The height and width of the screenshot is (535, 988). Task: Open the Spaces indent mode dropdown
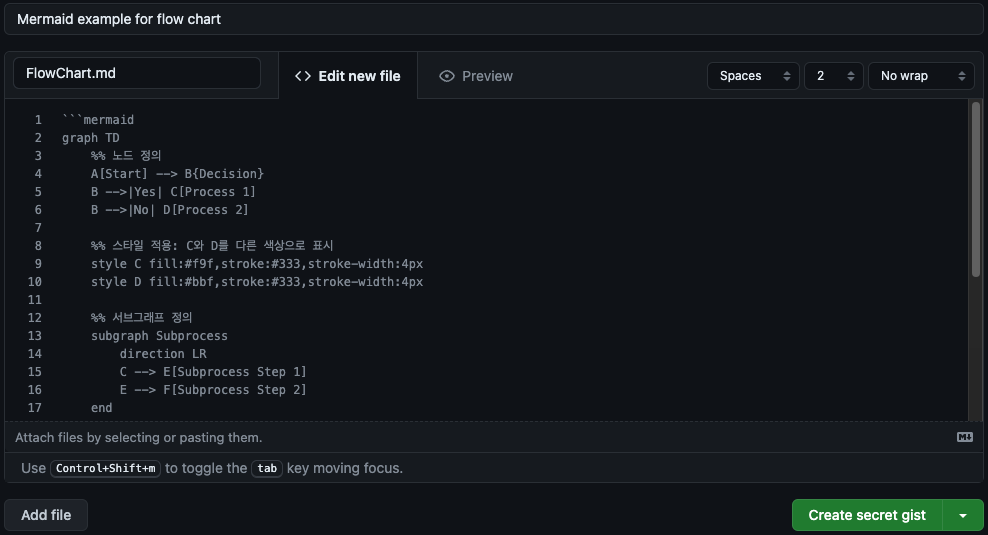coord(753,76)
